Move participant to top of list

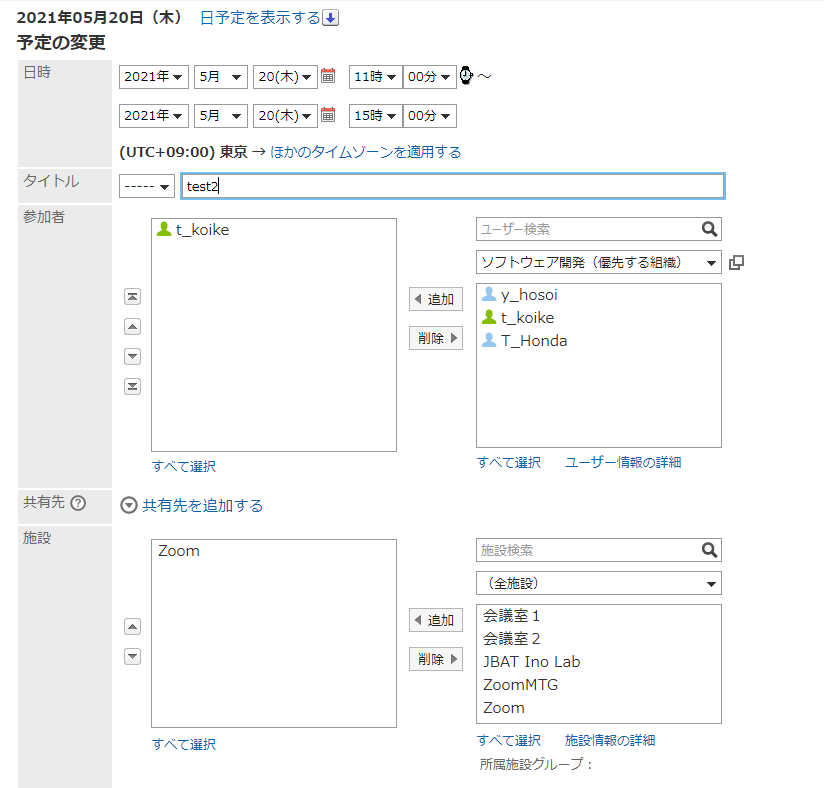pyautogui.click(x=132, y=297)
